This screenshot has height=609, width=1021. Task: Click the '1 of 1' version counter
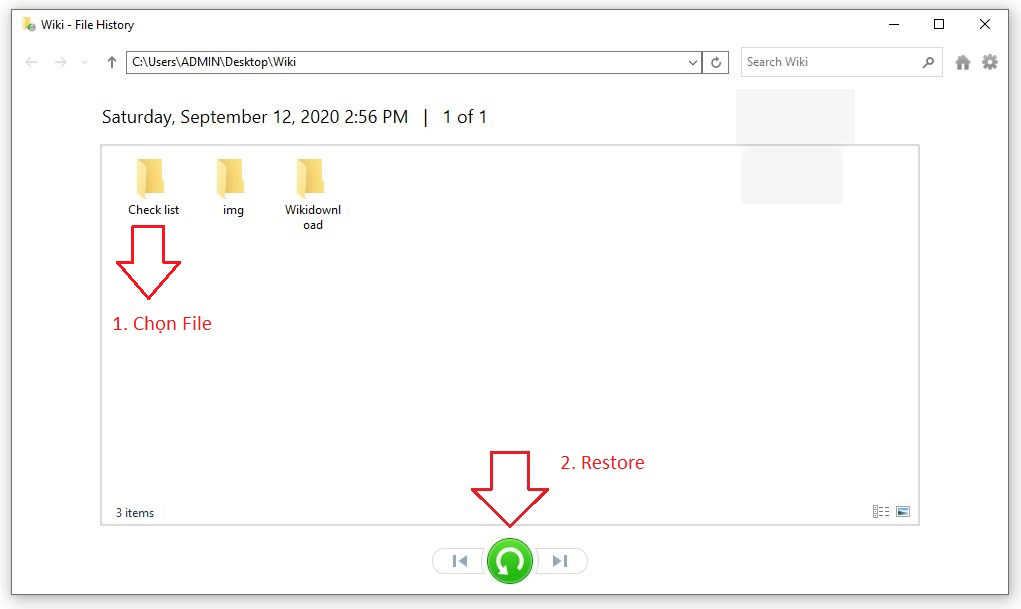point(464,117)
